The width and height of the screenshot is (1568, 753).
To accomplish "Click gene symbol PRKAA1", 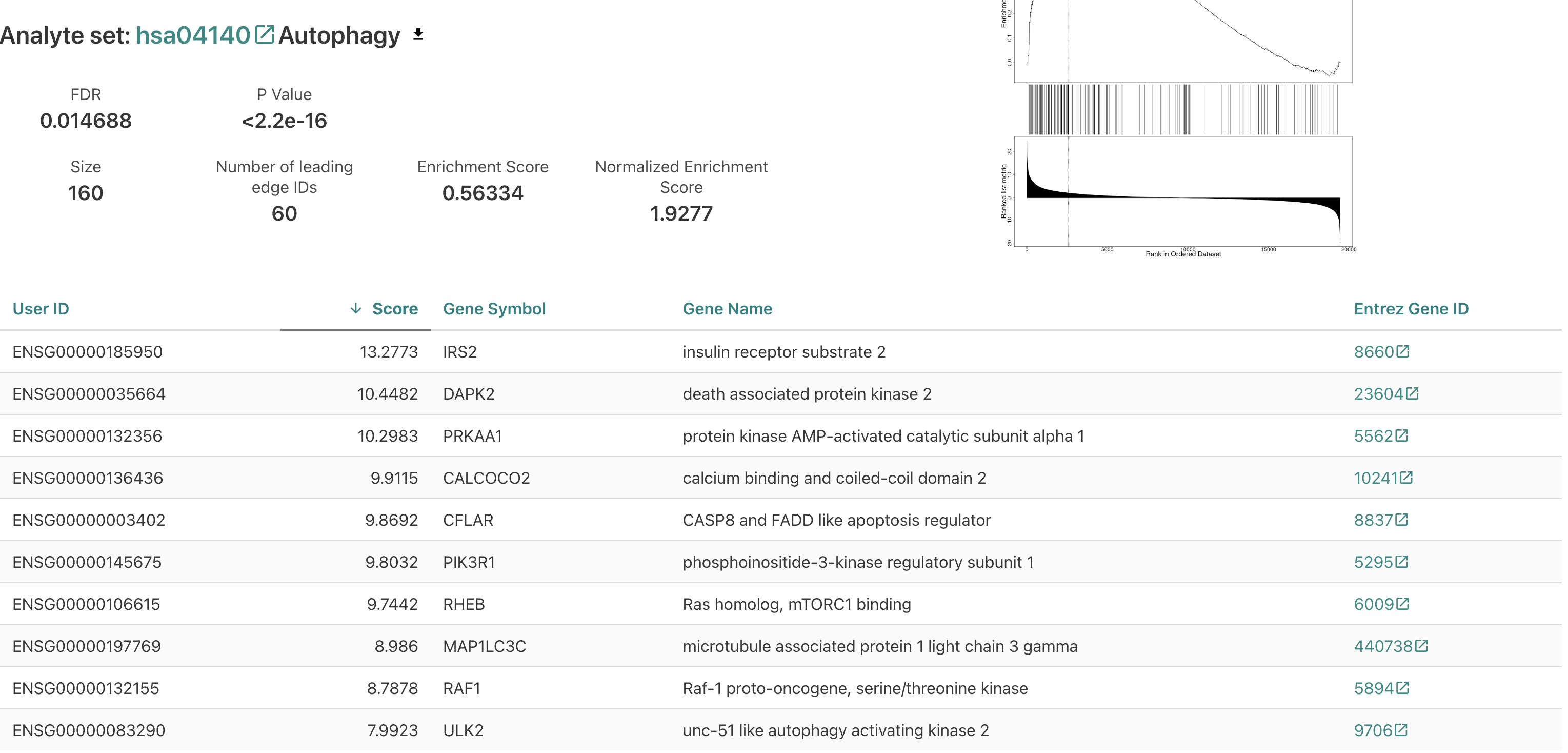I will (x=472, y=436).
